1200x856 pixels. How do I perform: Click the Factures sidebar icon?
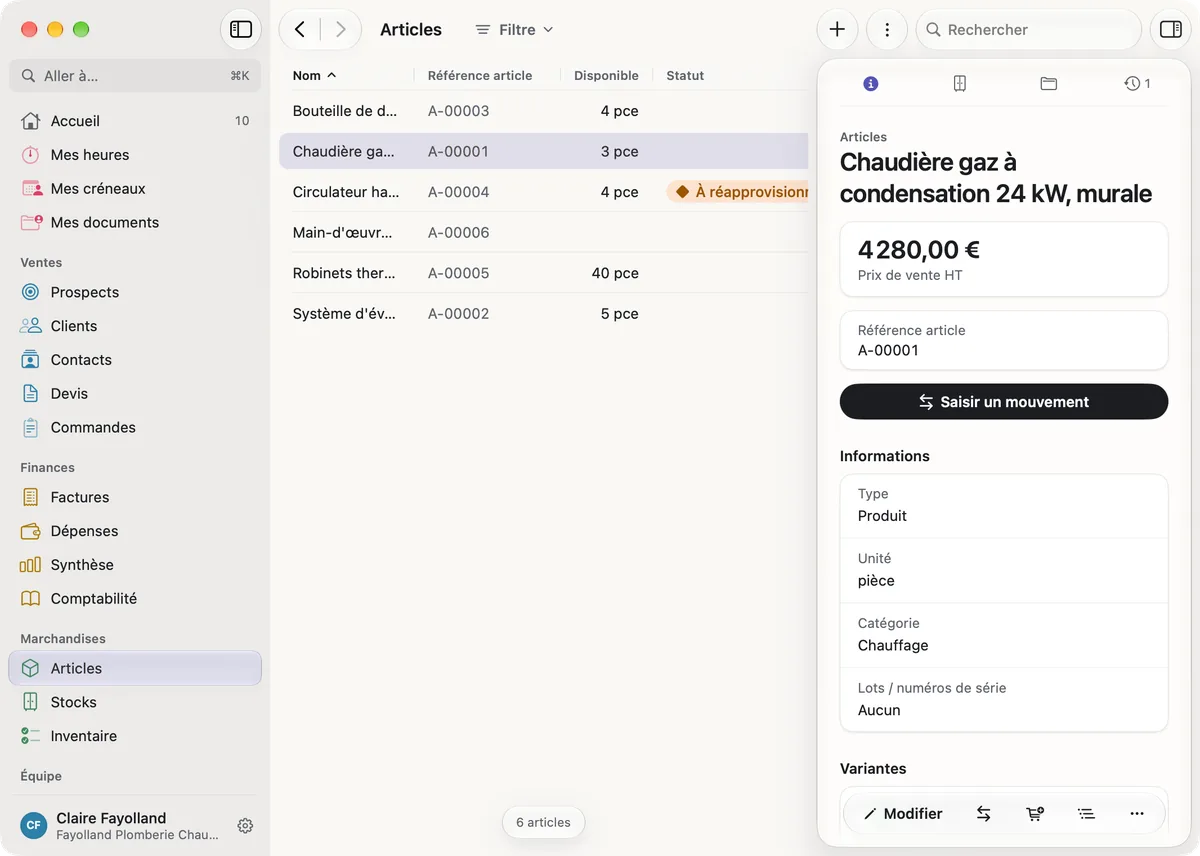coord(31,497)
